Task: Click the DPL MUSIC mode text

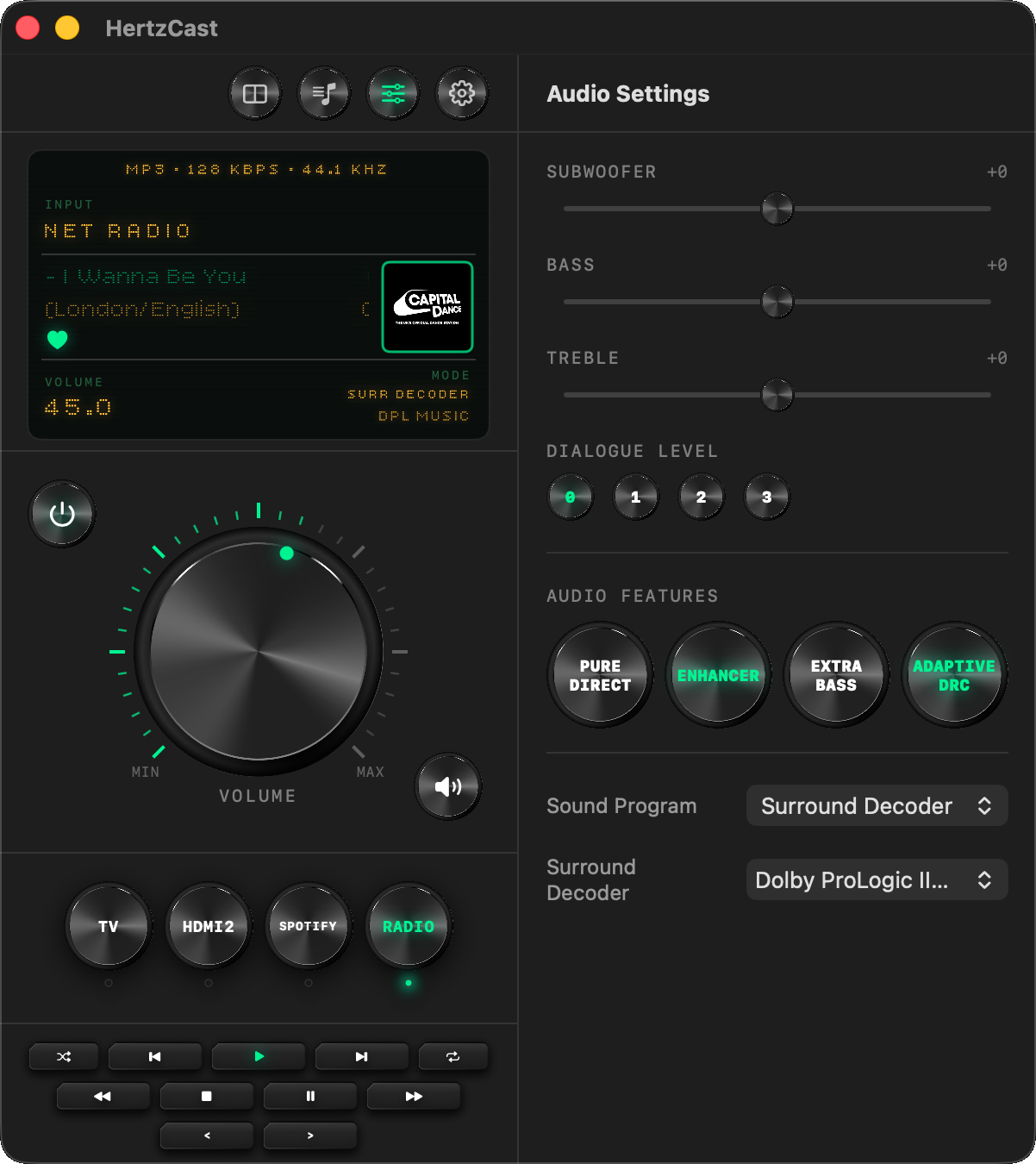Action: (x=424, y=416)
